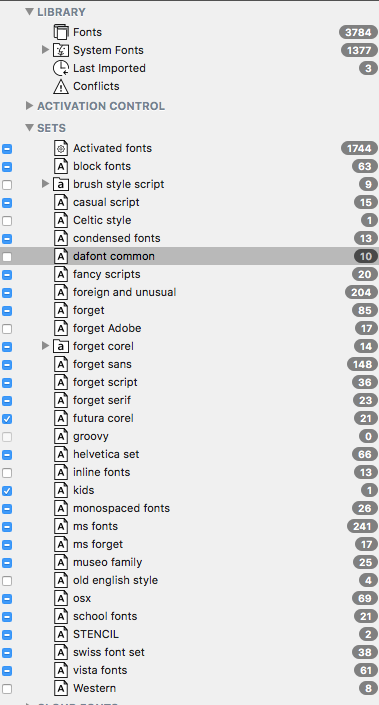Uncheck the futura corel checkbox
This screenshot has width=379, height=705.
[7, 419]
